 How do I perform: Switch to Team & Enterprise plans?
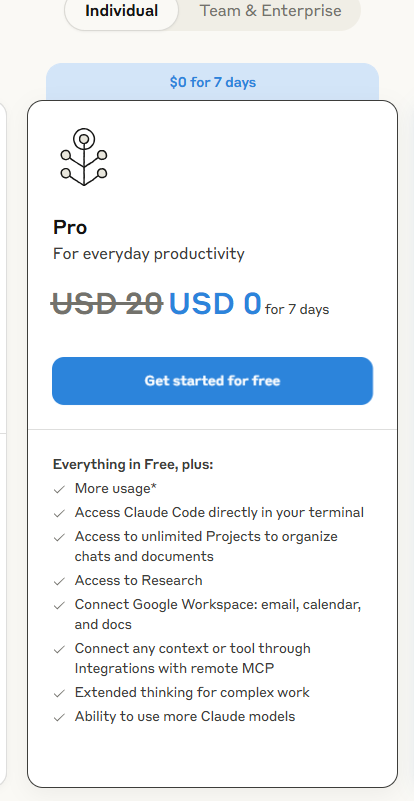pyautogui.click(x=270, y=11)
